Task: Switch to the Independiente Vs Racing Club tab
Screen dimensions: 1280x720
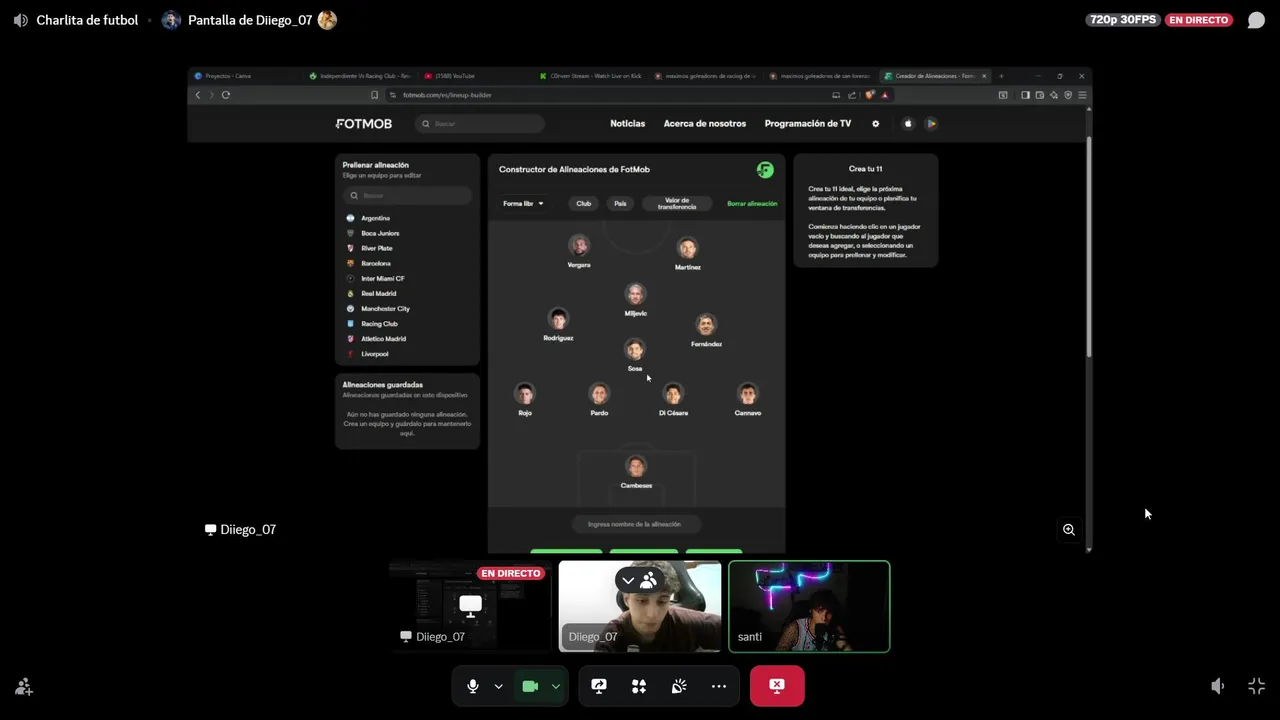Action: (x=360, y=76)
